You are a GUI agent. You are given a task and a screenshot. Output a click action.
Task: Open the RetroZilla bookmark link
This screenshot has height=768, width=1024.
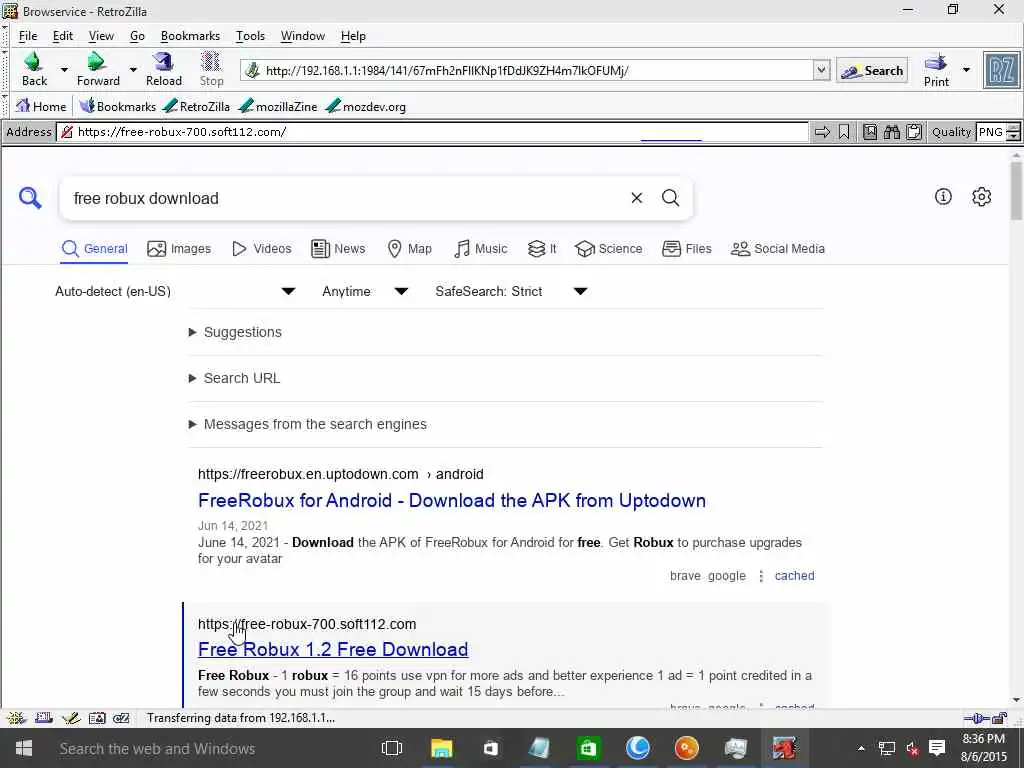(x=197, y=106)
